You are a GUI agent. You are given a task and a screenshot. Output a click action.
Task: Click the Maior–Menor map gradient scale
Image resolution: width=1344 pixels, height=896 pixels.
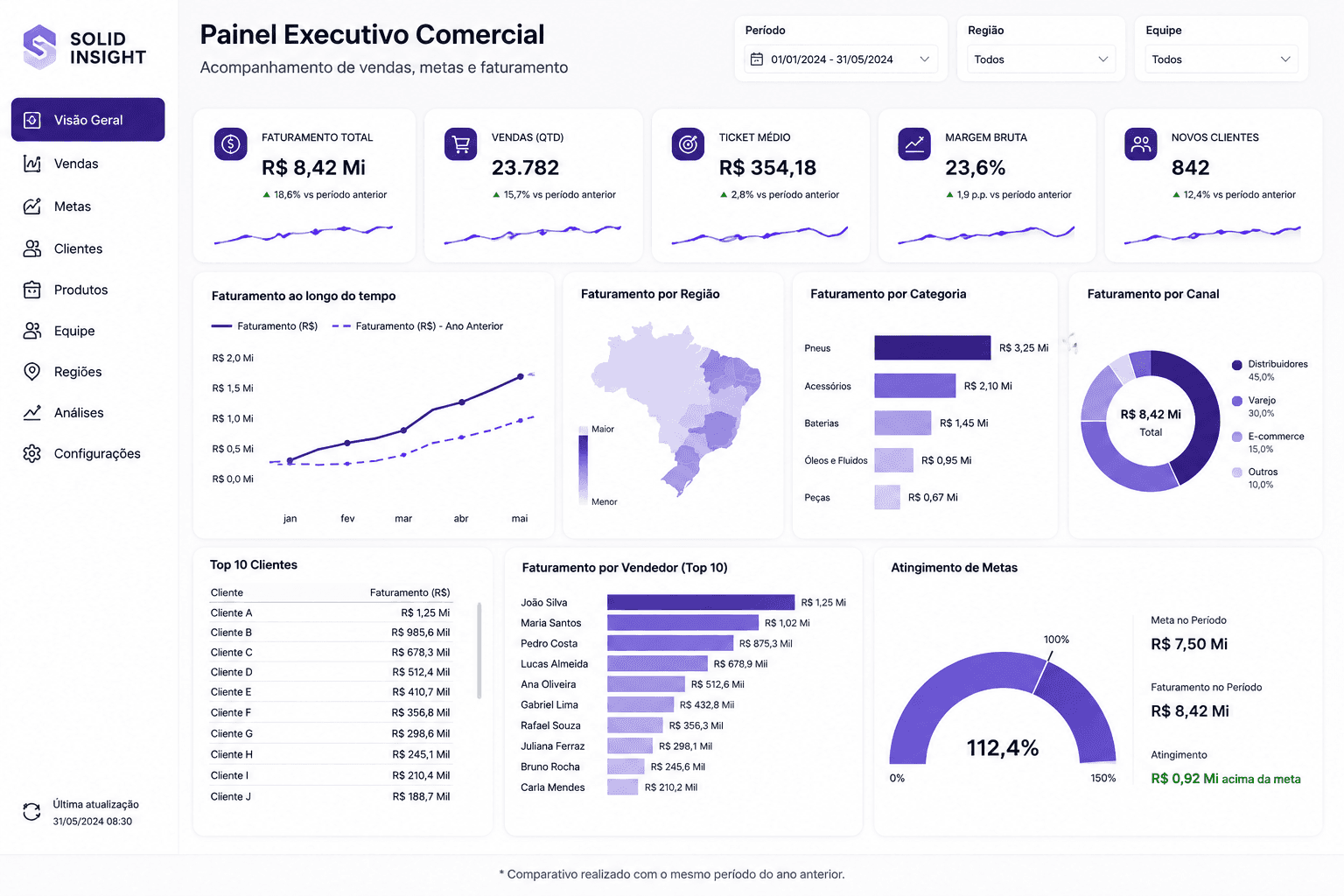(x=584, y=465)
